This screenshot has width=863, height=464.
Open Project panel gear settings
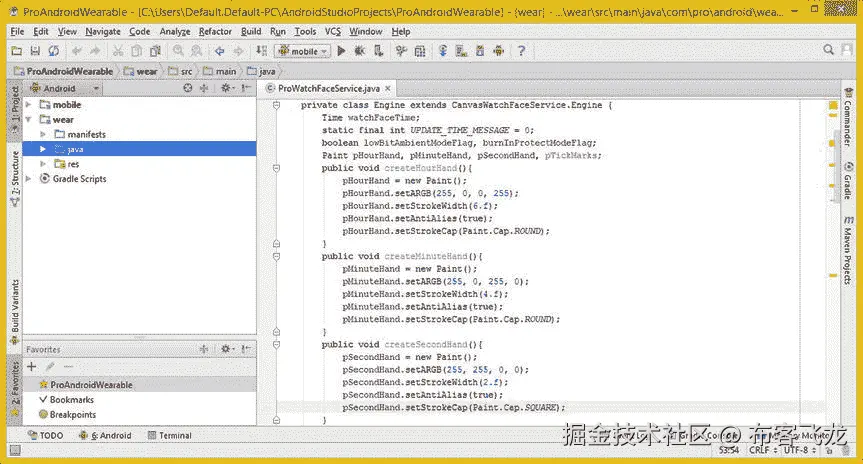click(226, 88)
